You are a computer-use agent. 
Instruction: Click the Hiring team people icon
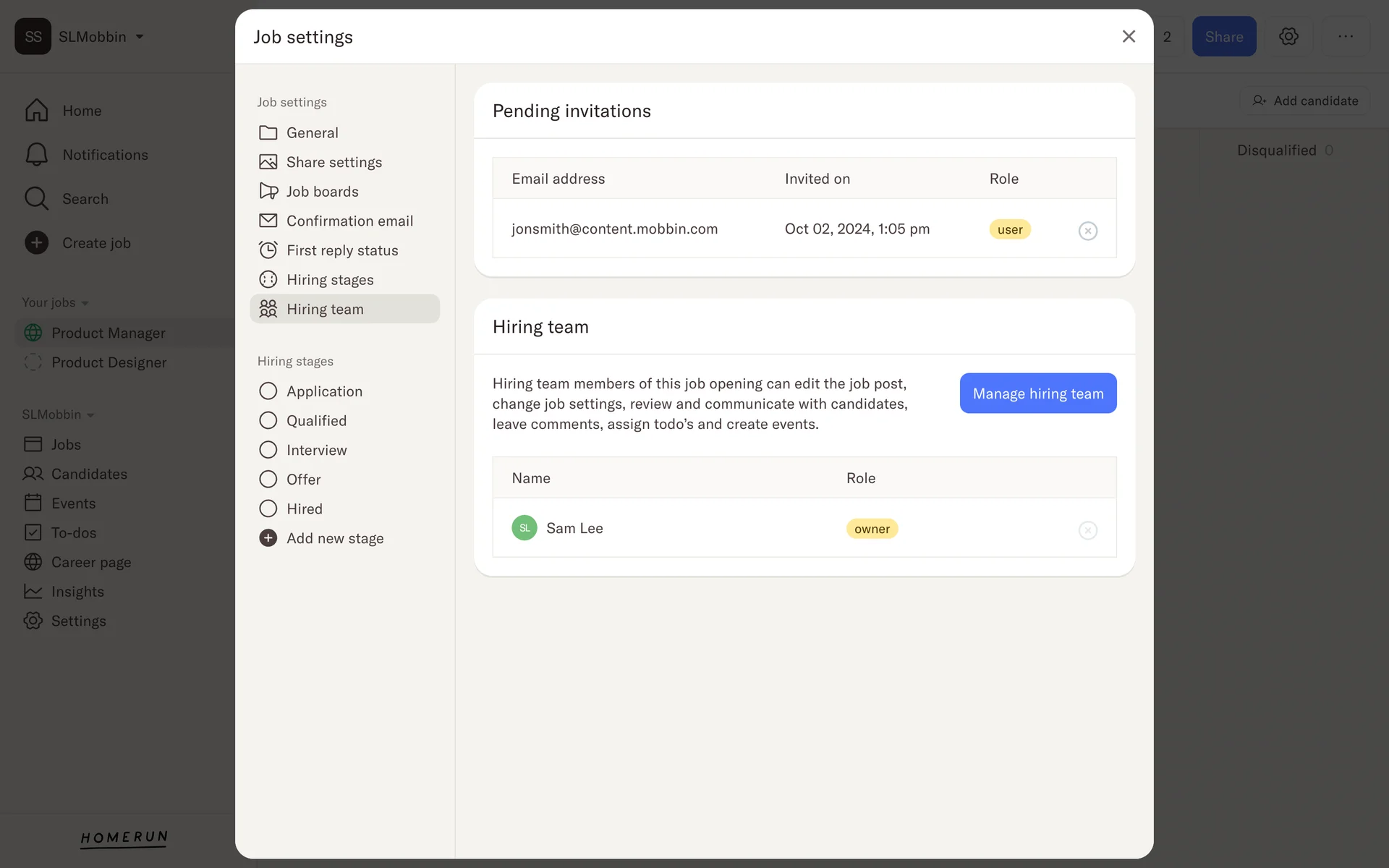[x=268, y=309]
